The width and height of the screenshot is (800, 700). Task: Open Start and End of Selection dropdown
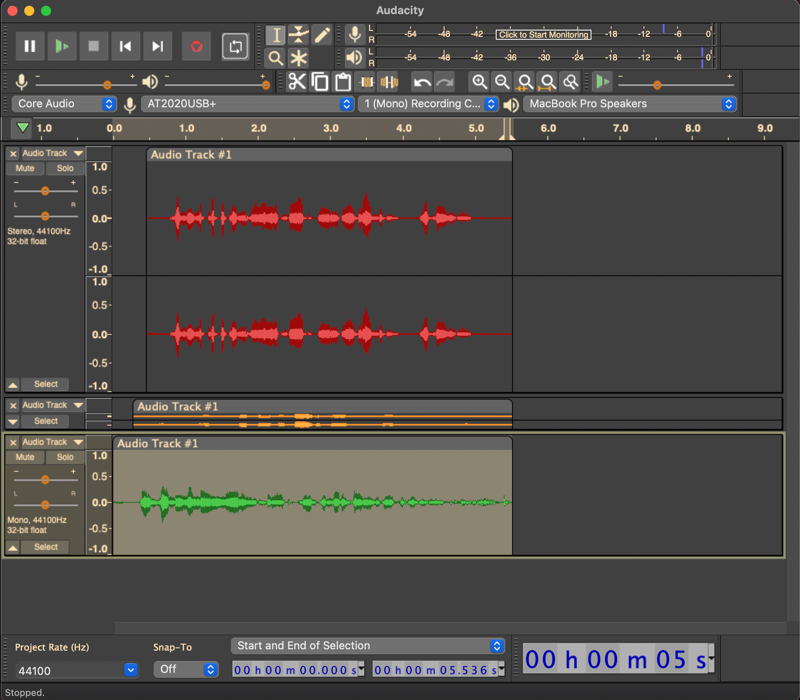(x=368, y=645)
